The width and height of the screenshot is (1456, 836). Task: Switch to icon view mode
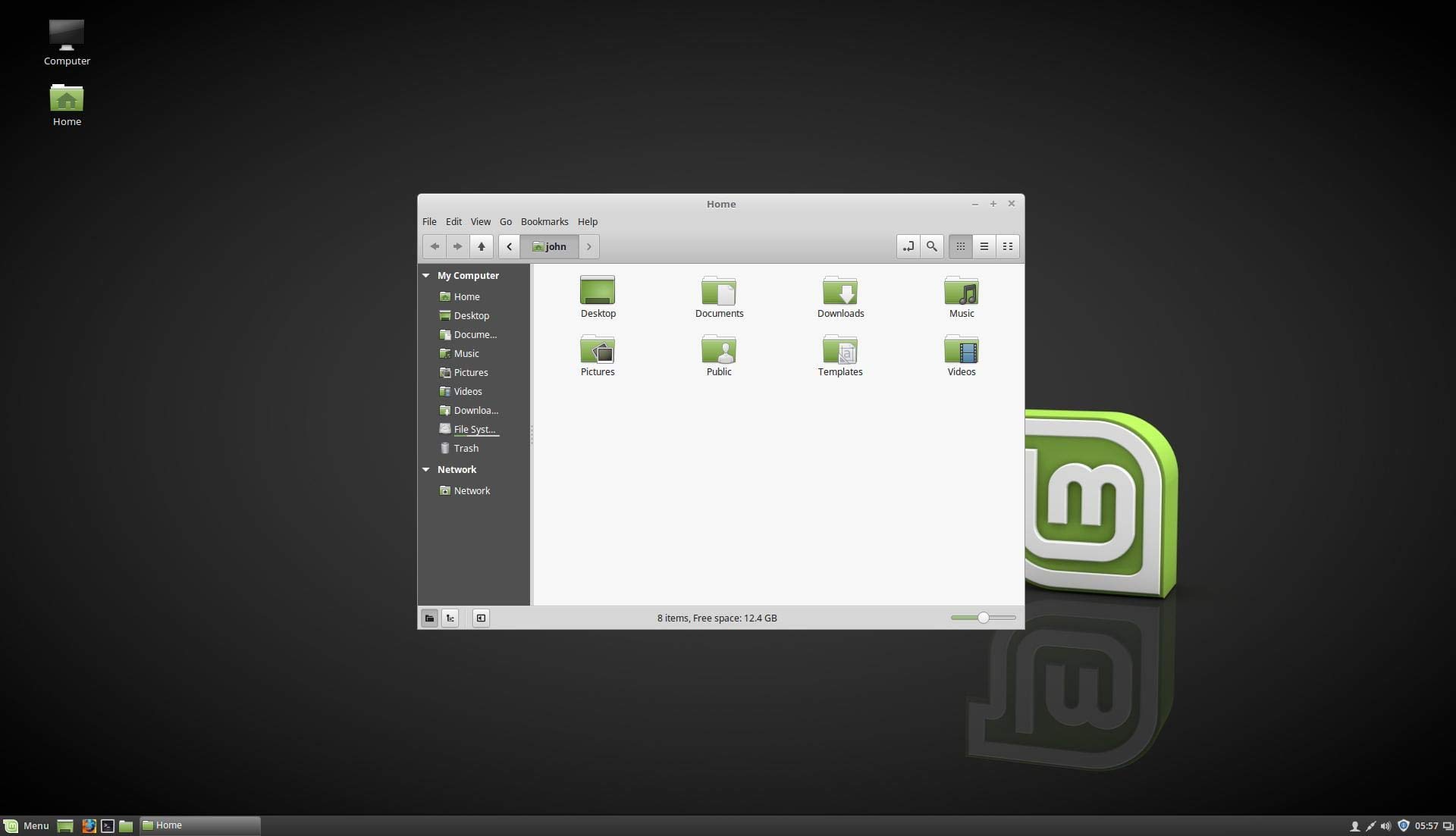point(960,246)
